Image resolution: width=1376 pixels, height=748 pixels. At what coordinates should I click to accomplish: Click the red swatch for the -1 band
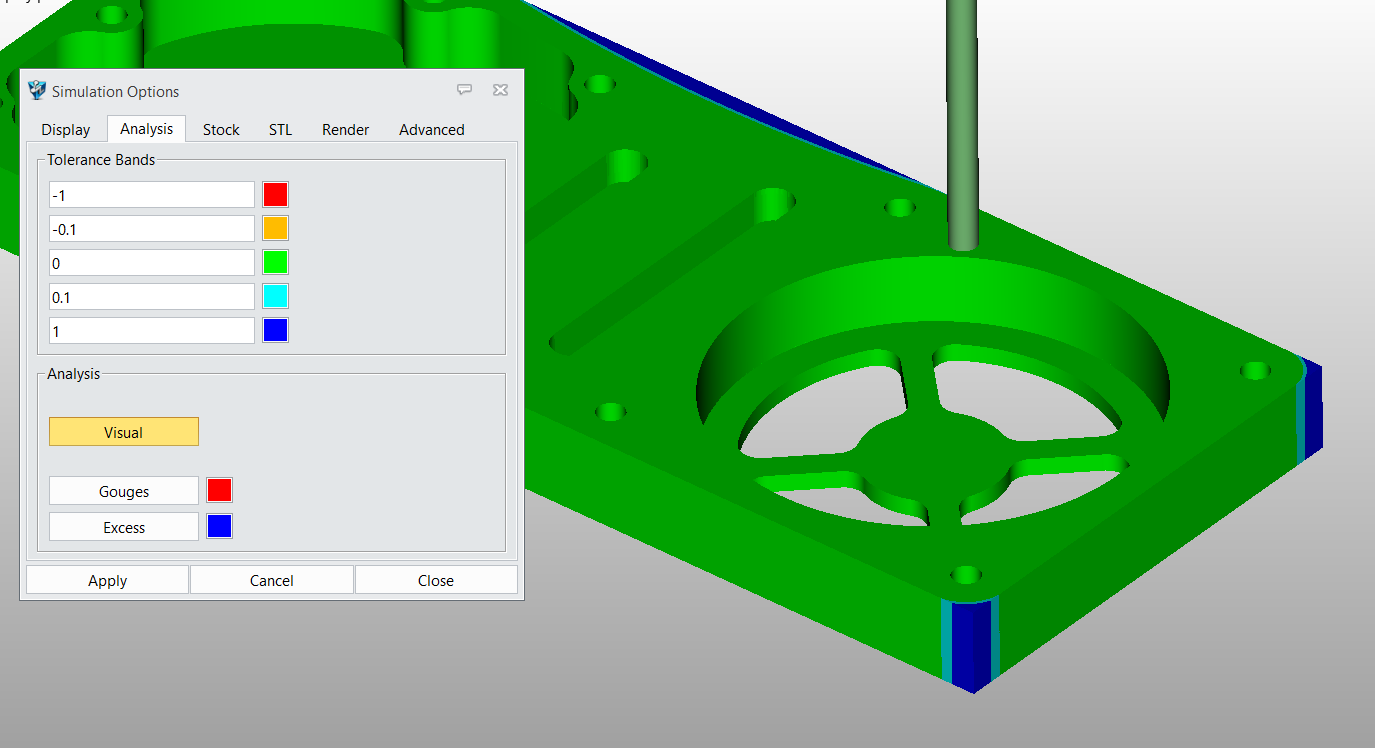(275, 195)
